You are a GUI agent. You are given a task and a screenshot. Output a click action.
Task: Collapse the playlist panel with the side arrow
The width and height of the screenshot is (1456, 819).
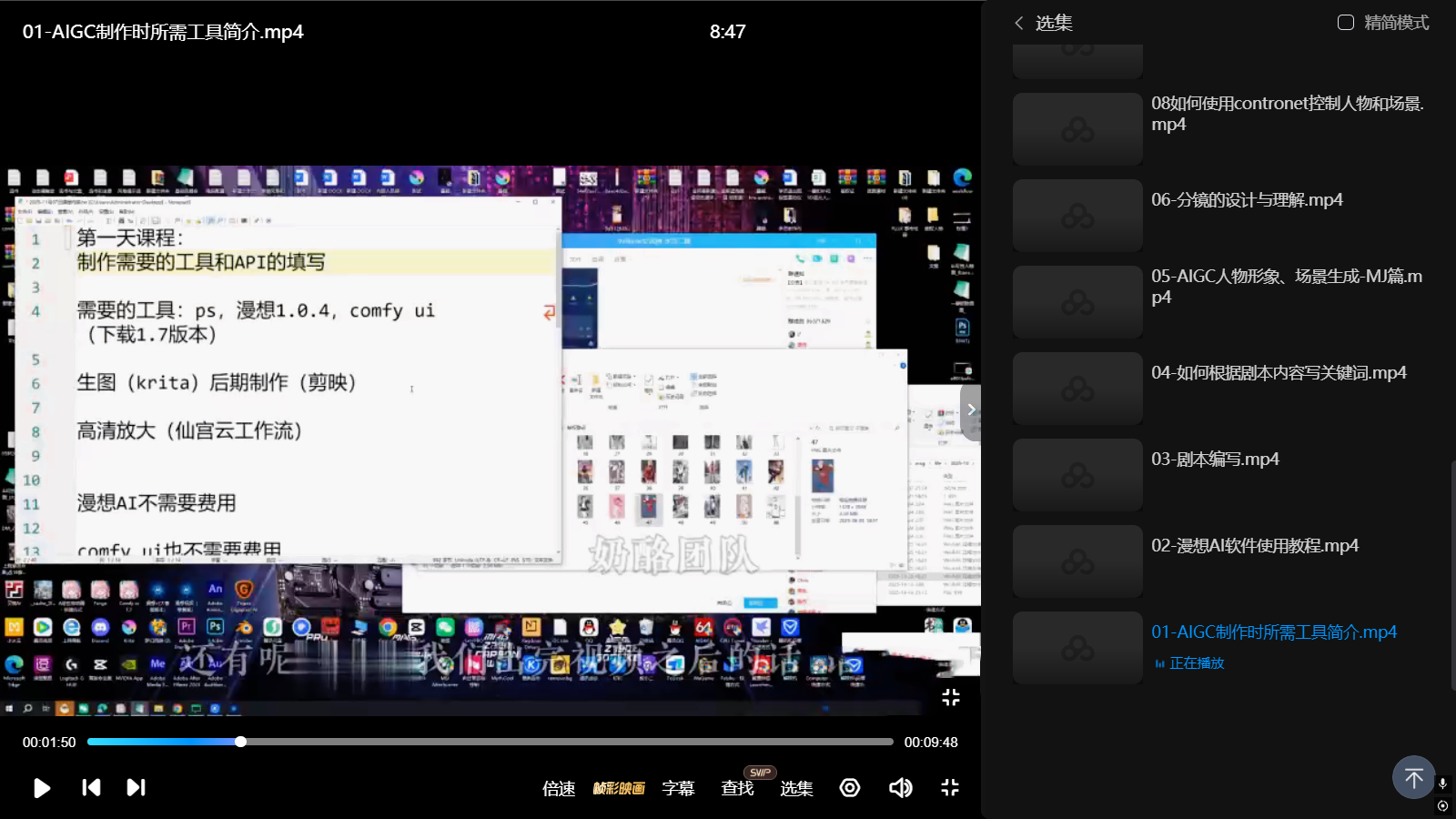(971, 410)
